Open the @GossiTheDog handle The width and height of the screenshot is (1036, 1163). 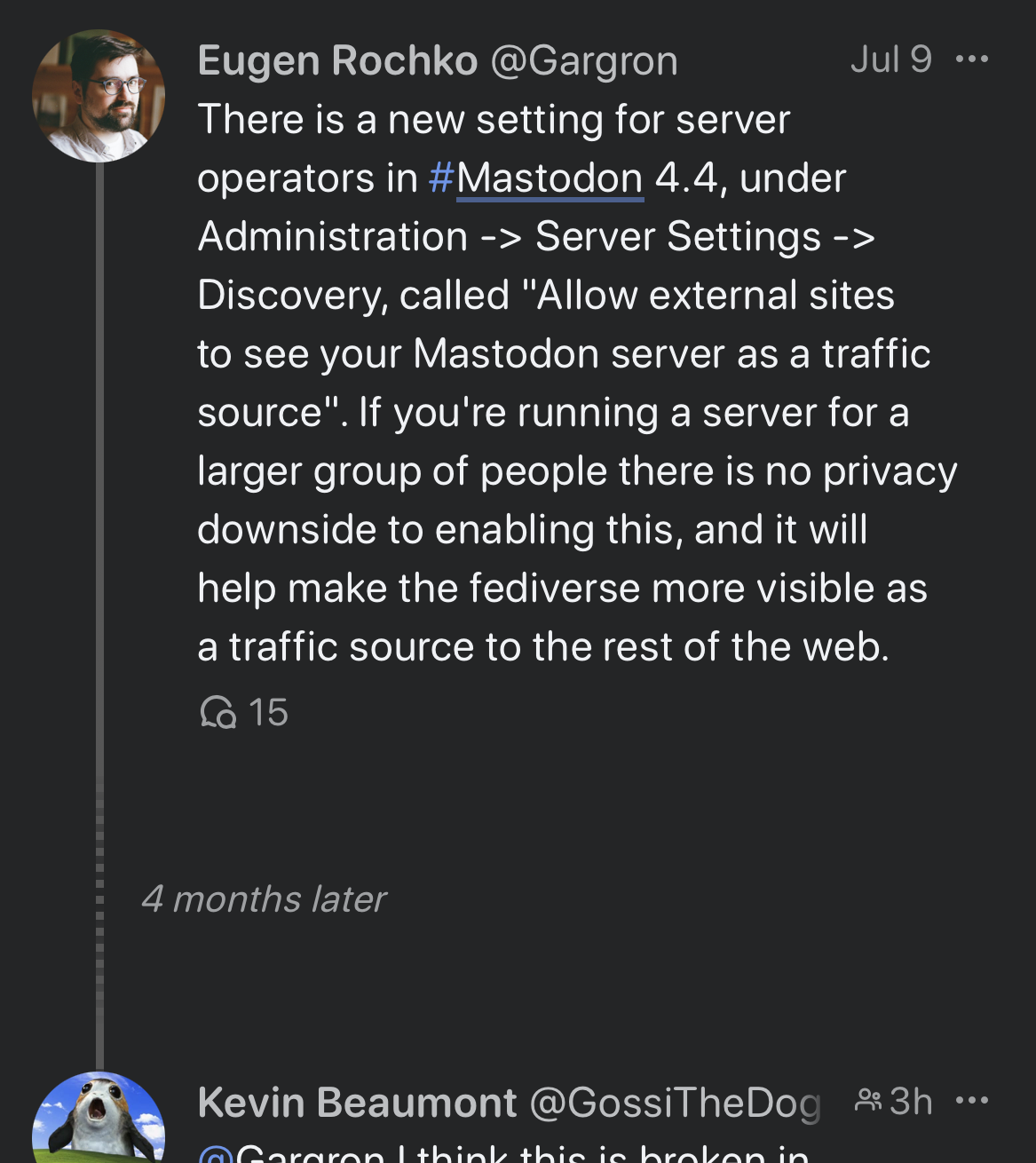tap(675, 1103)
